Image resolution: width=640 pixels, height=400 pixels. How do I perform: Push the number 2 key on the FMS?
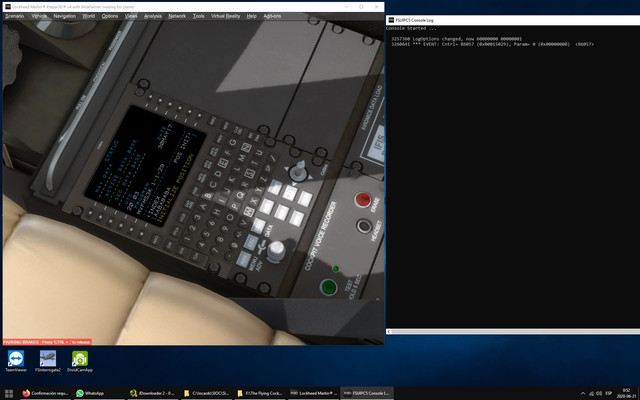point(192,227)
